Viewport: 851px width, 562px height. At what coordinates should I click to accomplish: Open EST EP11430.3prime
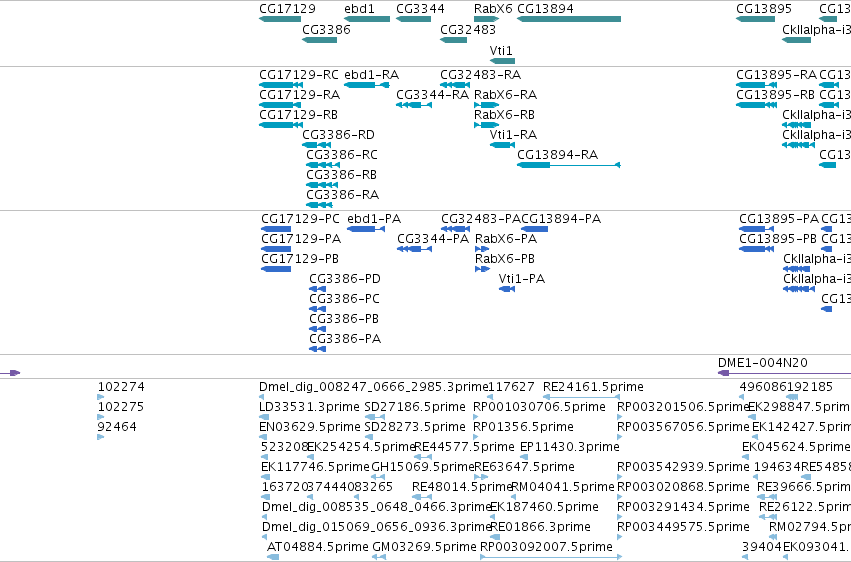point(570,446)
